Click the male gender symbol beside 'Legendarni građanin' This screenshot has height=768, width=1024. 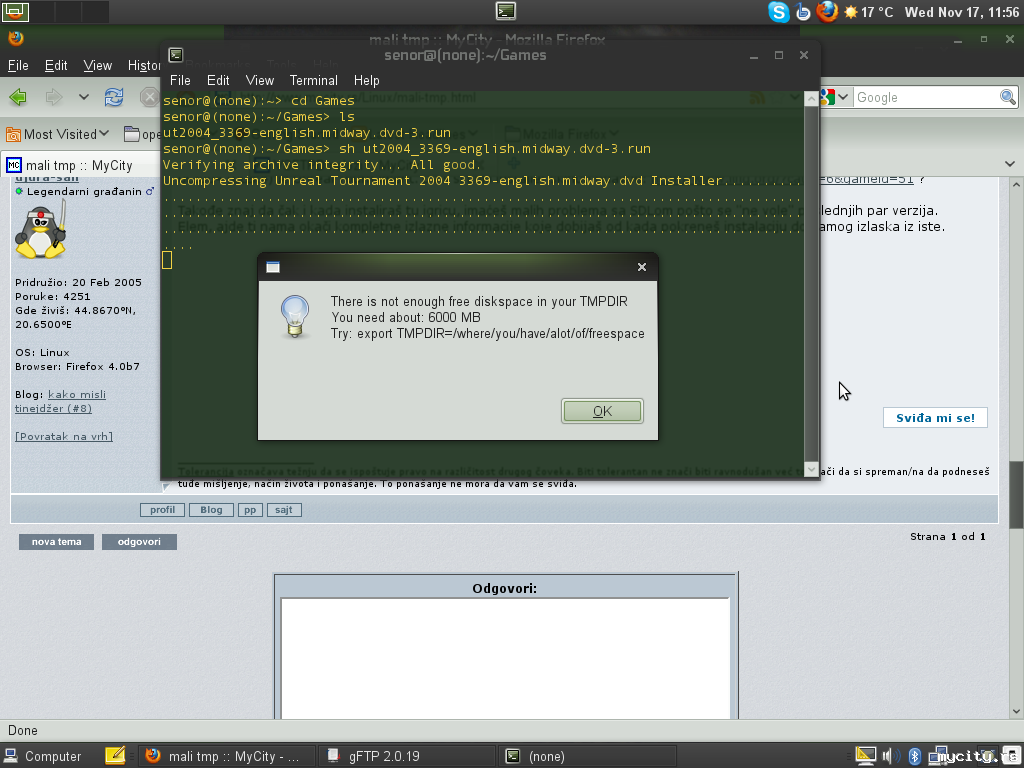pos(150,191)
